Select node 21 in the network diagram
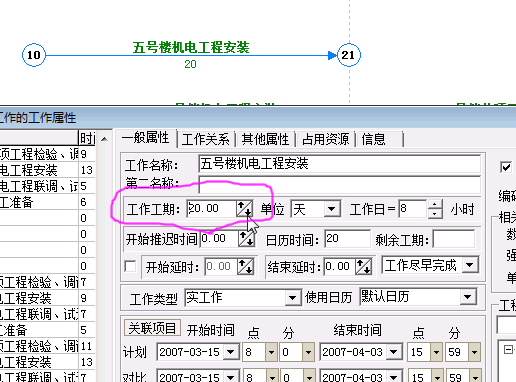This screenshot has width=516, height=382. tap(349, 55)
